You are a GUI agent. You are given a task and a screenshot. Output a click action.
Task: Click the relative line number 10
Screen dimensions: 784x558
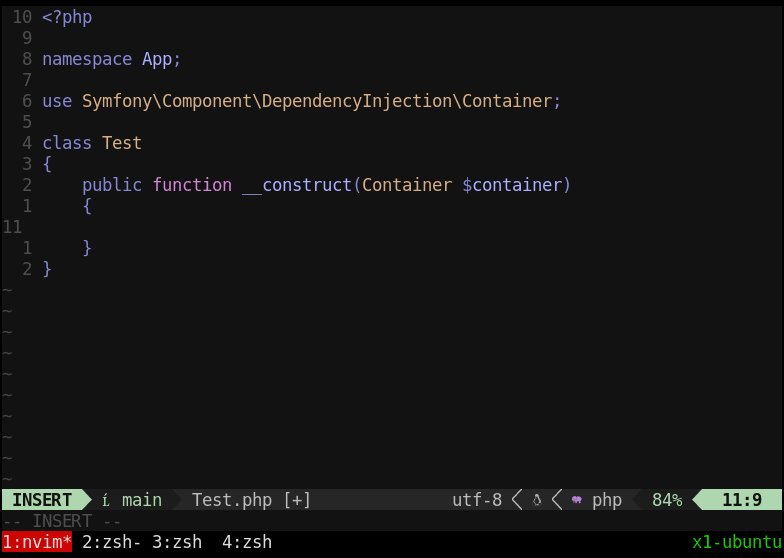tap(22, 17)
